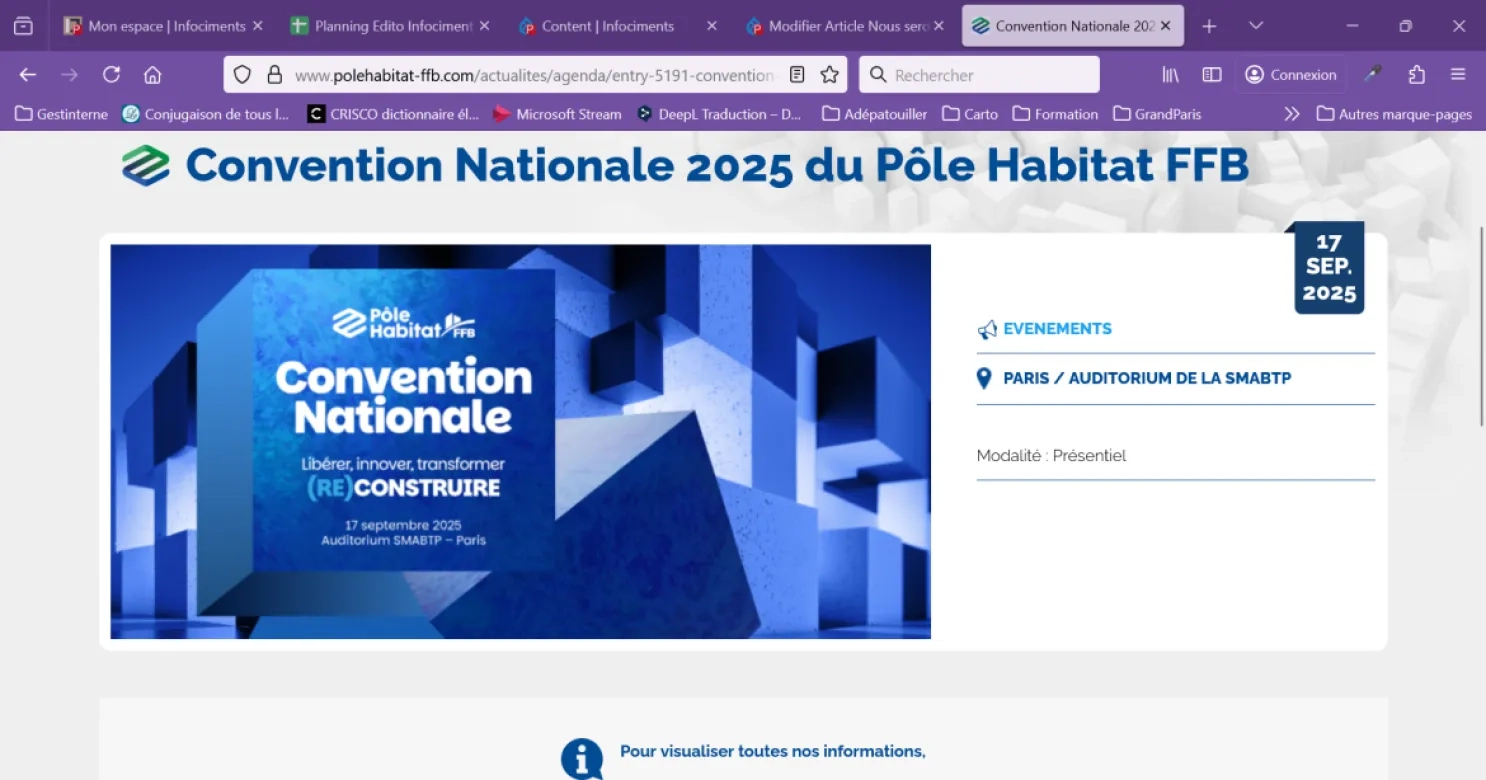Close the Modifier Article tab

[x=939, y=26]
